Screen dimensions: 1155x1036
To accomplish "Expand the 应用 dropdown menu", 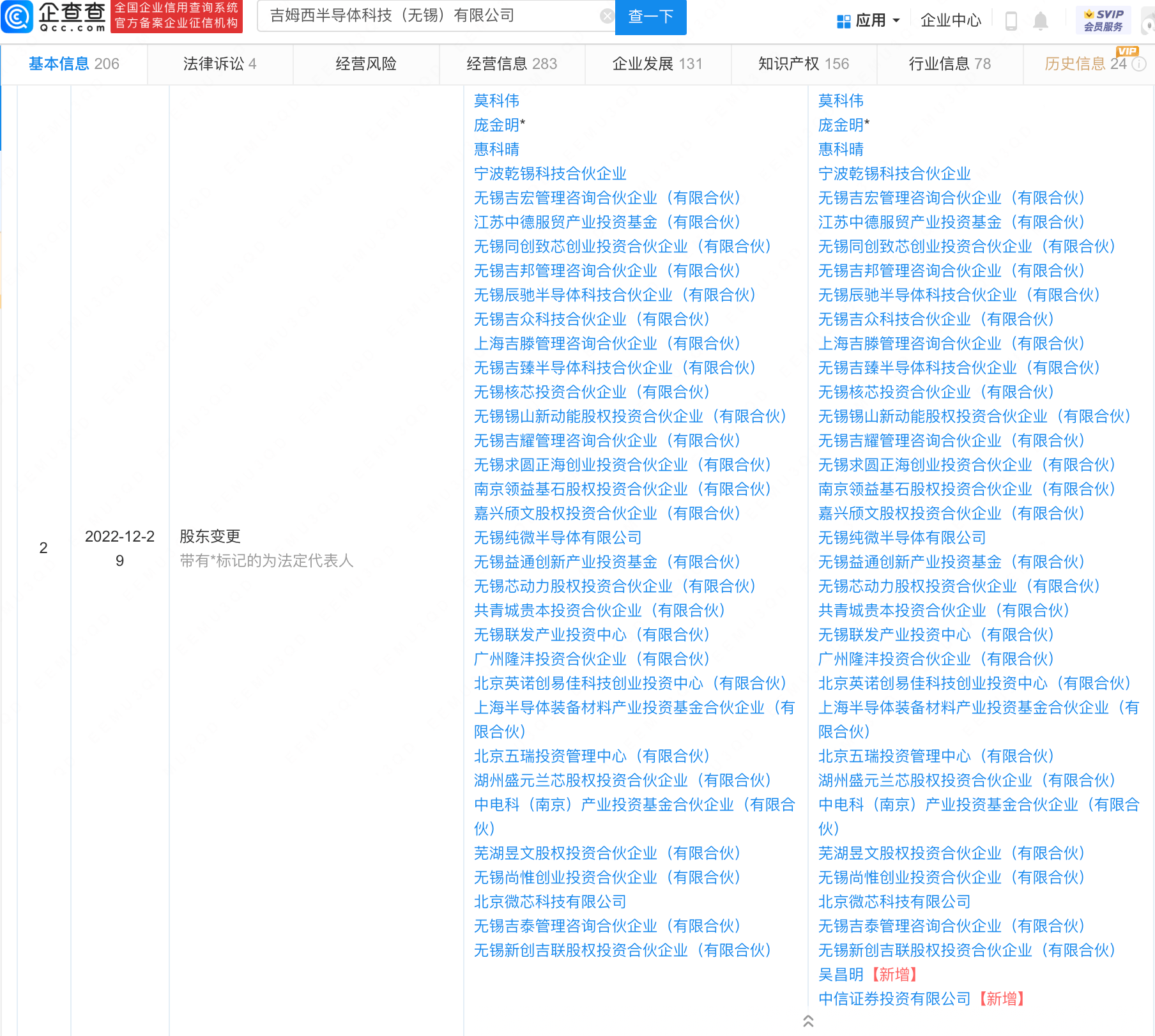I will coord(869,21).
